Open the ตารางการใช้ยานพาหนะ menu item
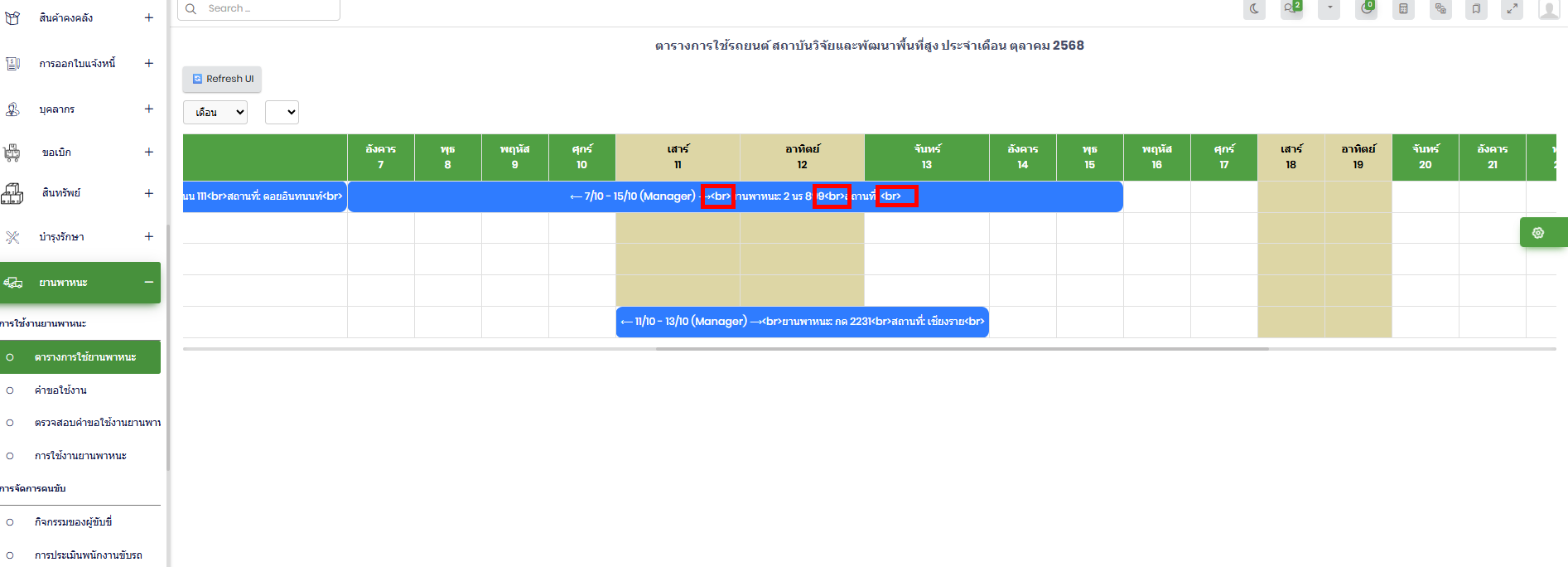Image resolution: width=1568 pixels, height=567 pixels. click(84, 357)
